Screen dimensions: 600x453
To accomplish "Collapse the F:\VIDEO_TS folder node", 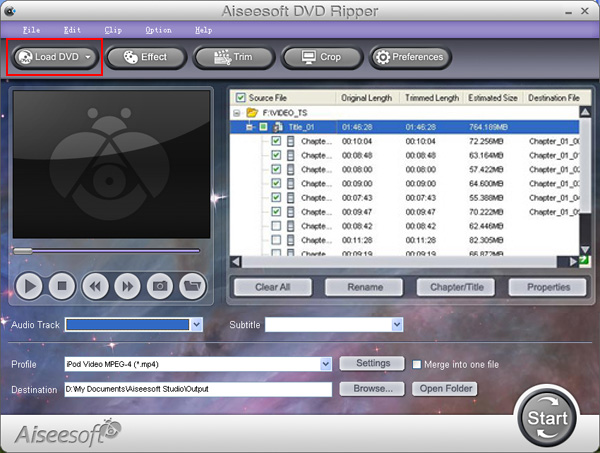I will [237, 113].
